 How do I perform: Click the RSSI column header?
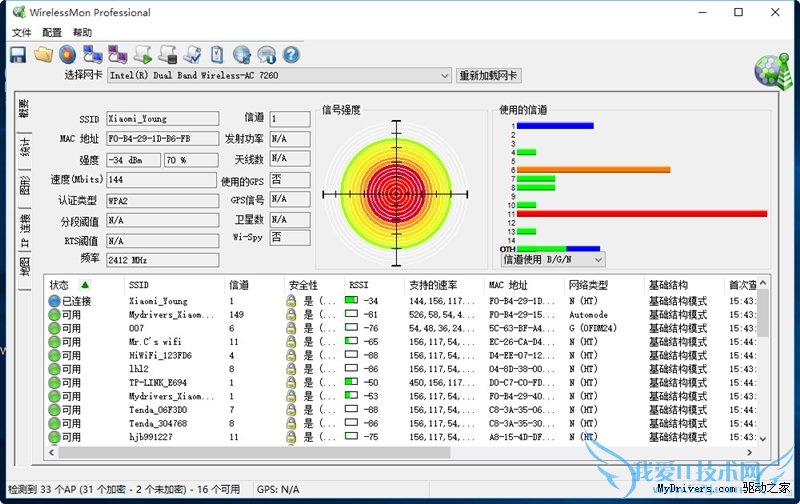pyautogui.click(x=358, y=285)
